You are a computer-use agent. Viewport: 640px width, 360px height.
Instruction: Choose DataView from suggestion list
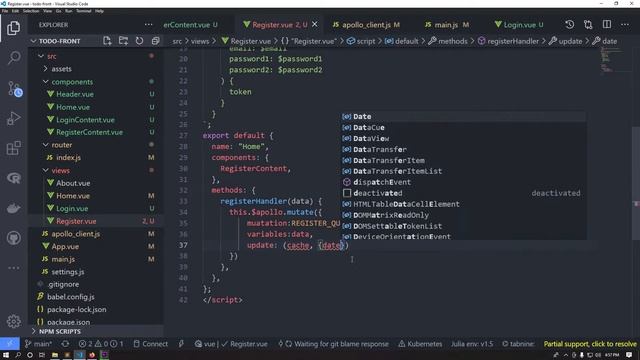click(x=464, y=138)
